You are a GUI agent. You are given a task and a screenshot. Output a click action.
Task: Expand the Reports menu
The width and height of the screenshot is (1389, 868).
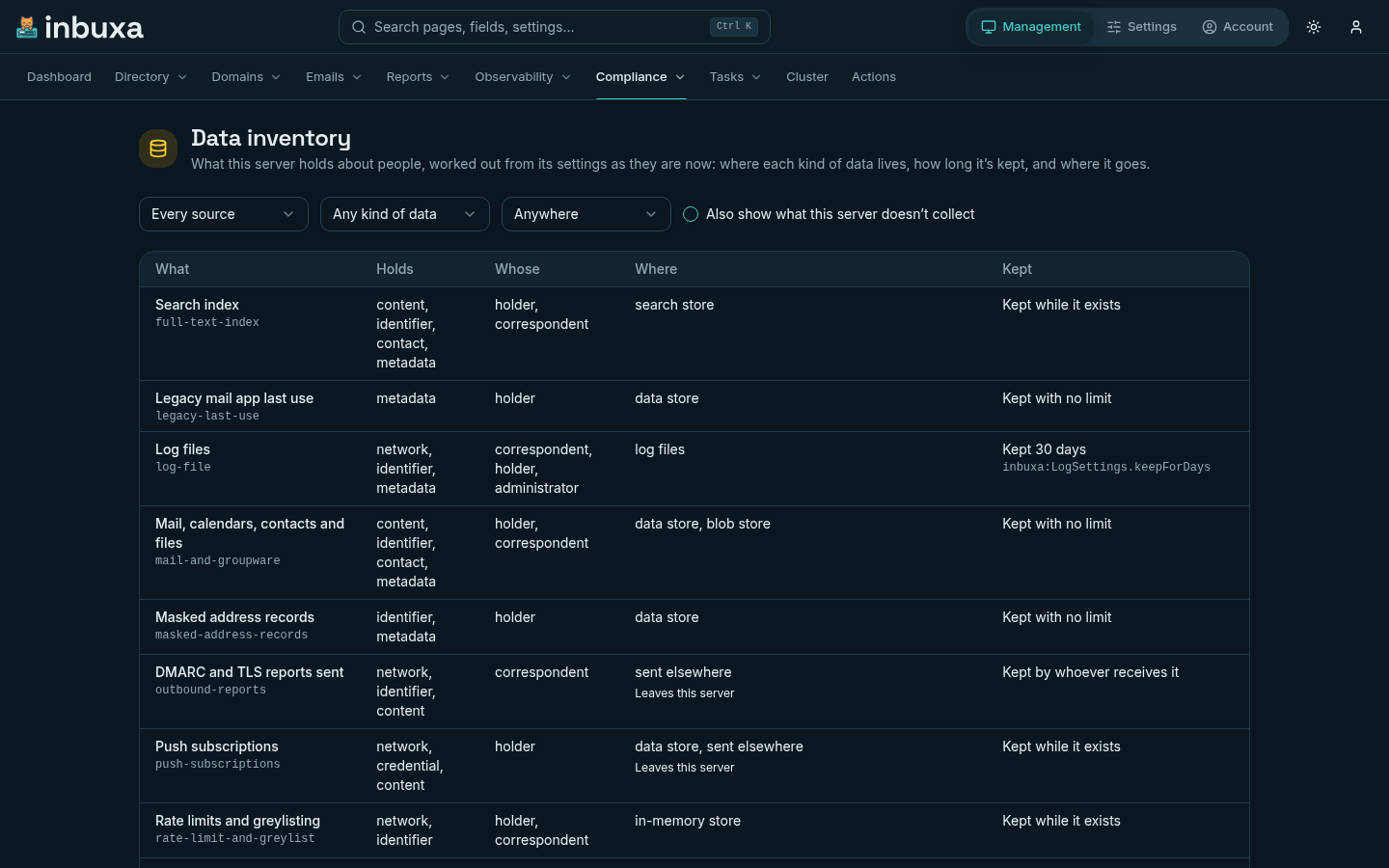coord(419,77)
